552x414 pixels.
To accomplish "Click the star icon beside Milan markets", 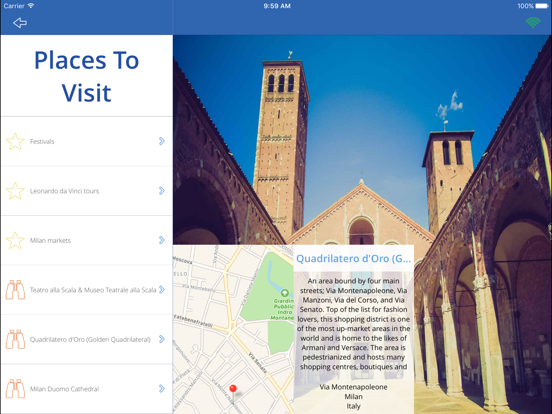I will coord(15,240).
